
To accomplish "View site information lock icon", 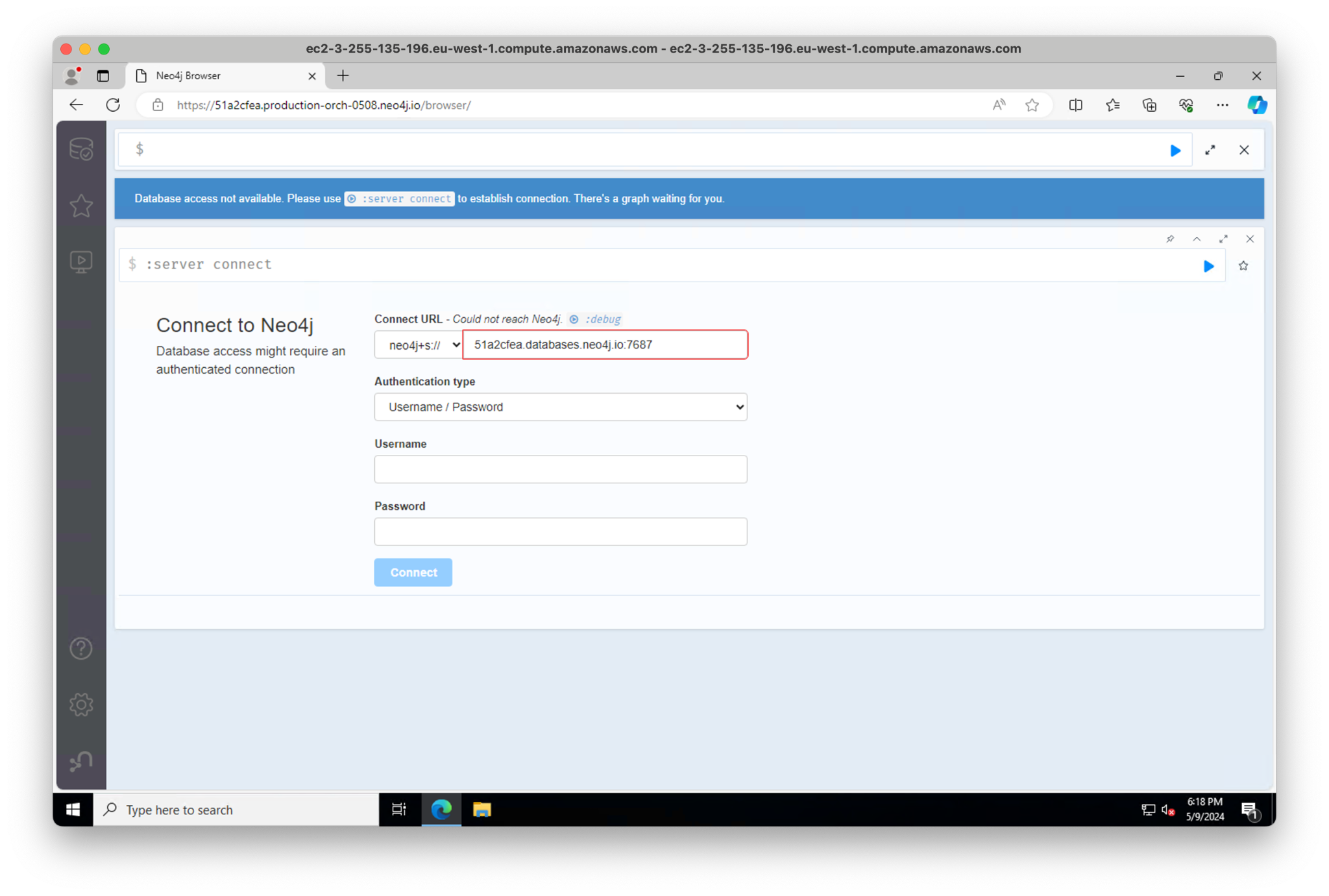I will point(158,105).
